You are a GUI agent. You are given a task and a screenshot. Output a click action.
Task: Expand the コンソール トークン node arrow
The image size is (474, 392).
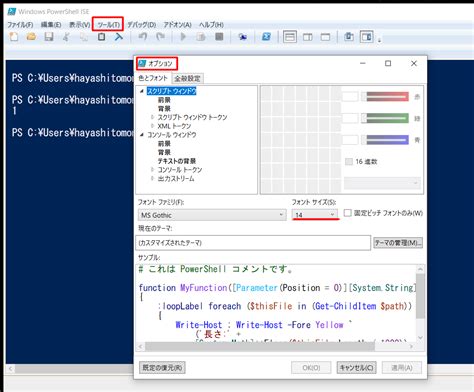coord(152,170)
